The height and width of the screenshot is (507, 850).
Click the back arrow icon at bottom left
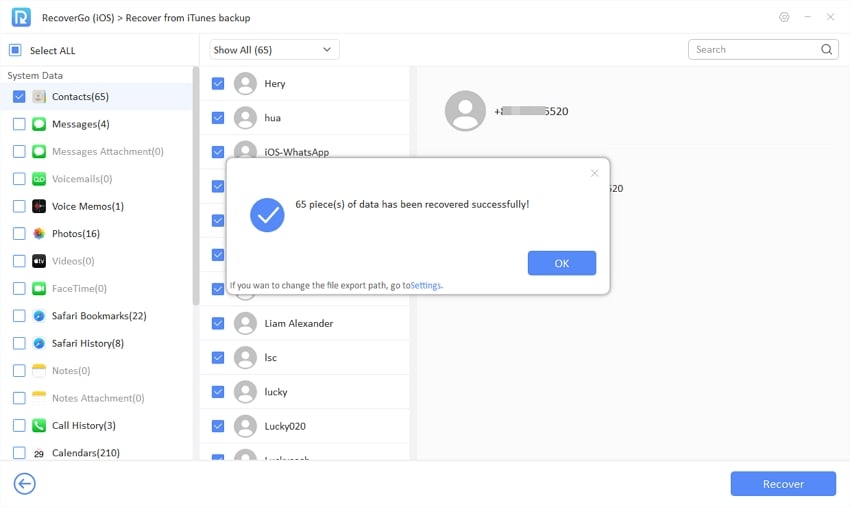[x=24, y=484]
